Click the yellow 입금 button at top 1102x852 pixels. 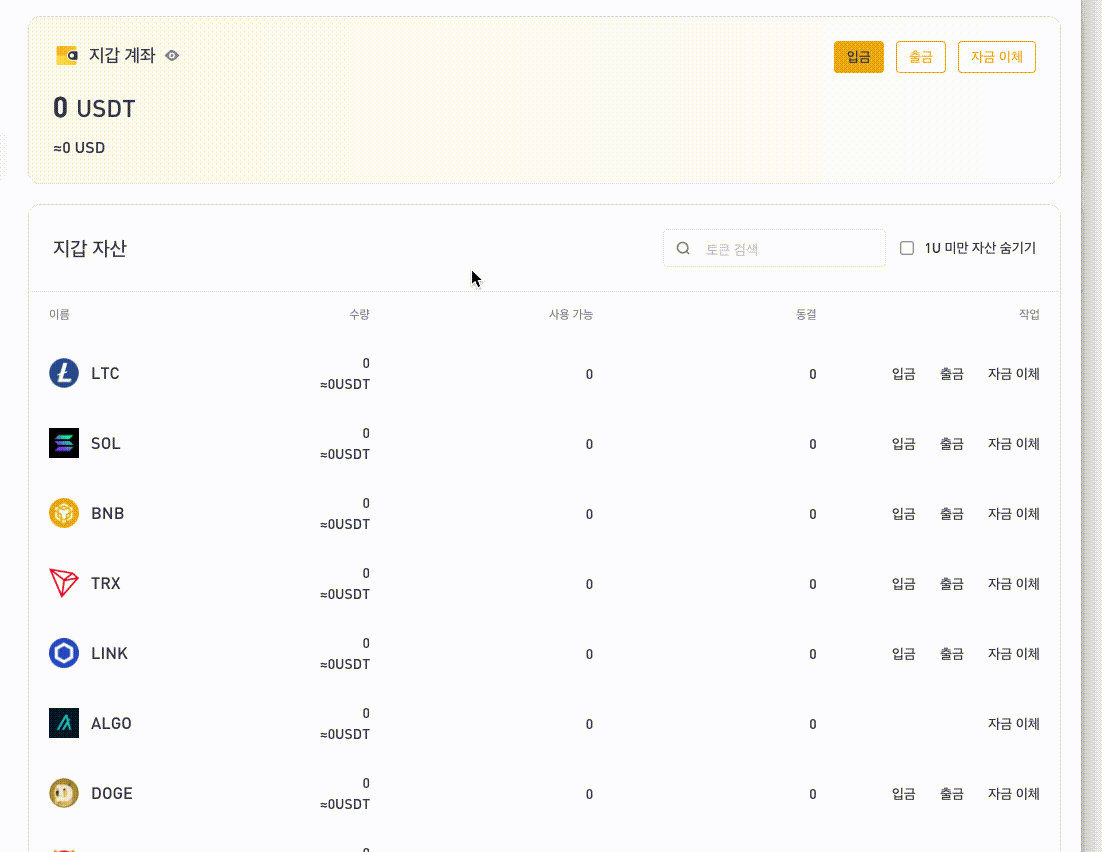tap(858, 57)
